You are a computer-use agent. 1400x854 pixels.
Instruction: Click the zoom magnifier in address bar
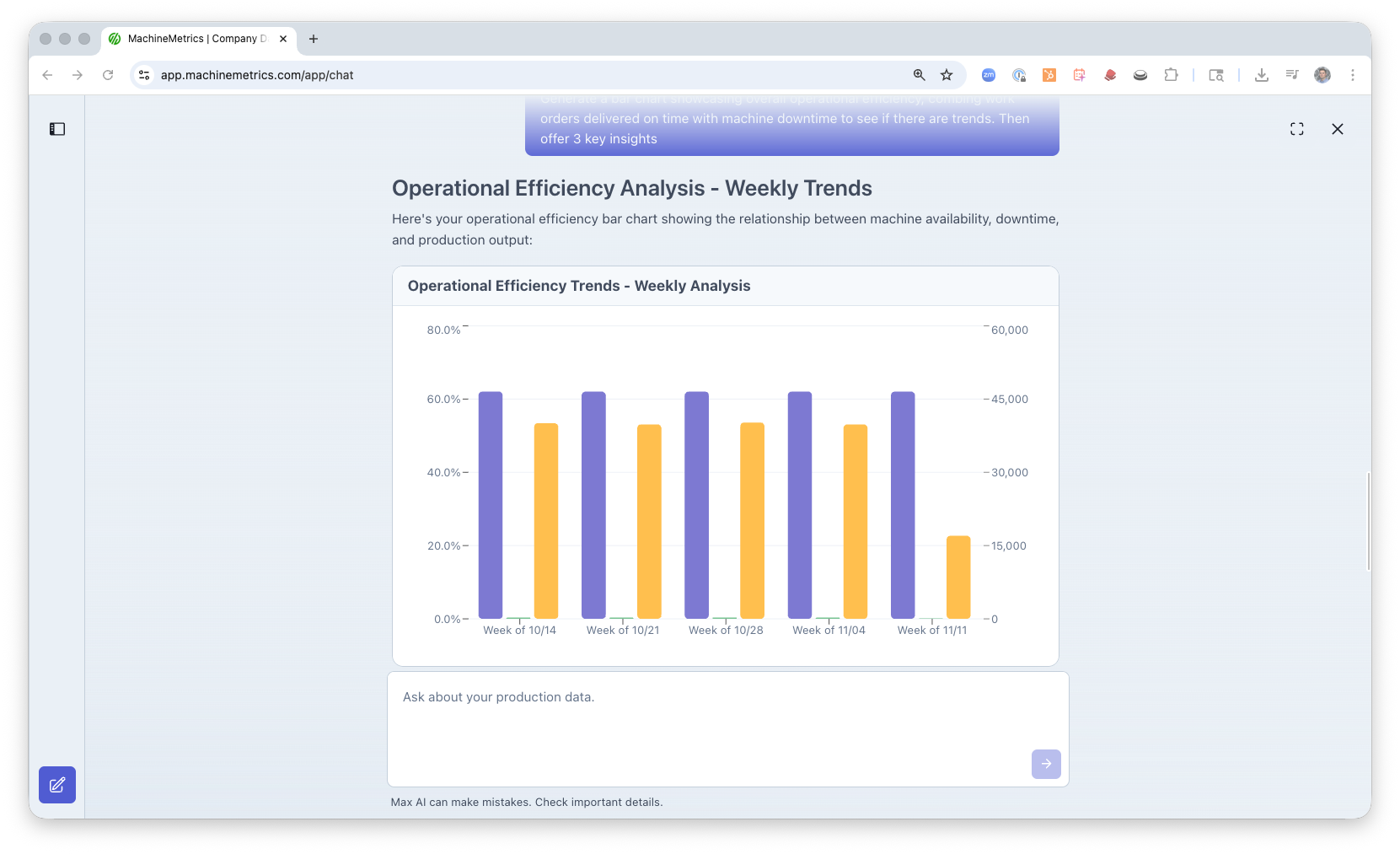[919, 75]
